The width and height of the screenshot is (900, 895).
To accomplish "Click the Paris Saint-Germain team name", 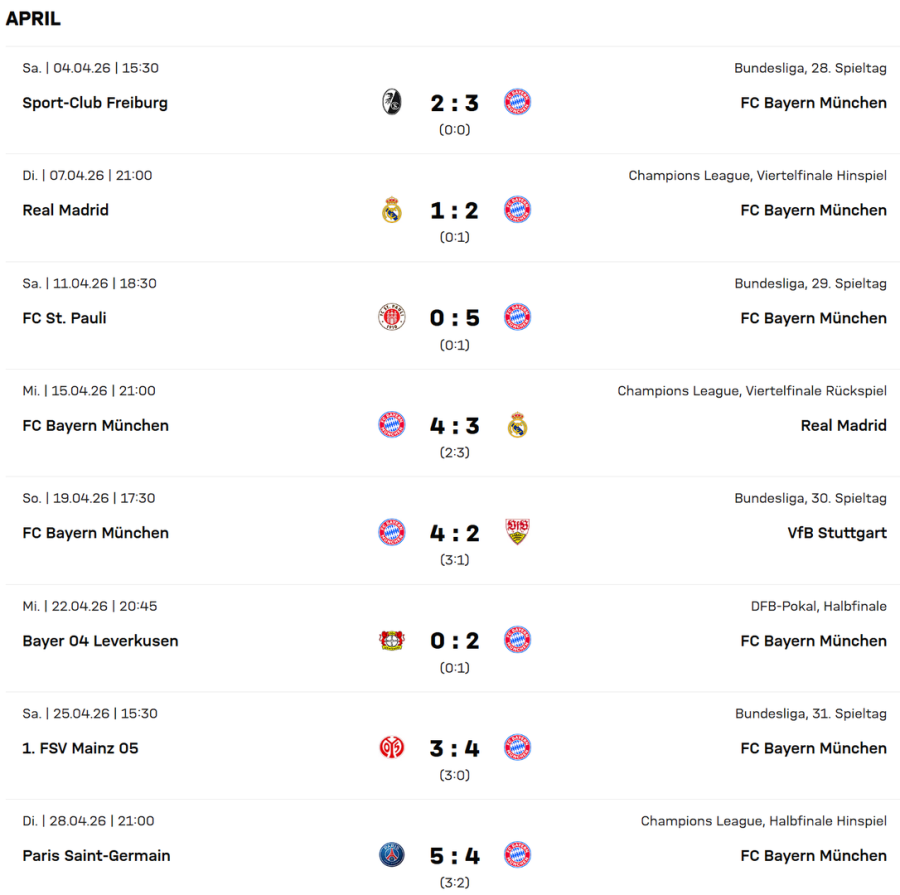I will 96,856.
